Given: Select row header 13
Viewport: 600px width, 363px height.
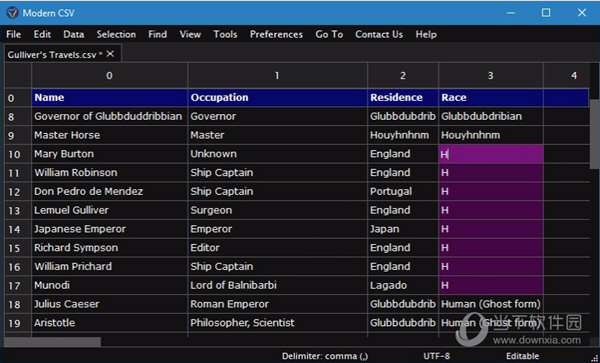Looking at the screenshot, I should coord(18,210).
